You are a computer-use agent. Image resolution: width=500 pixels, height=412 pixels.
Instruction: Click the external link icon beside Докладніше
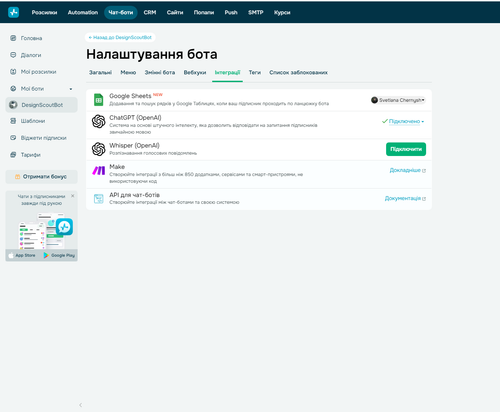(424, 171)
